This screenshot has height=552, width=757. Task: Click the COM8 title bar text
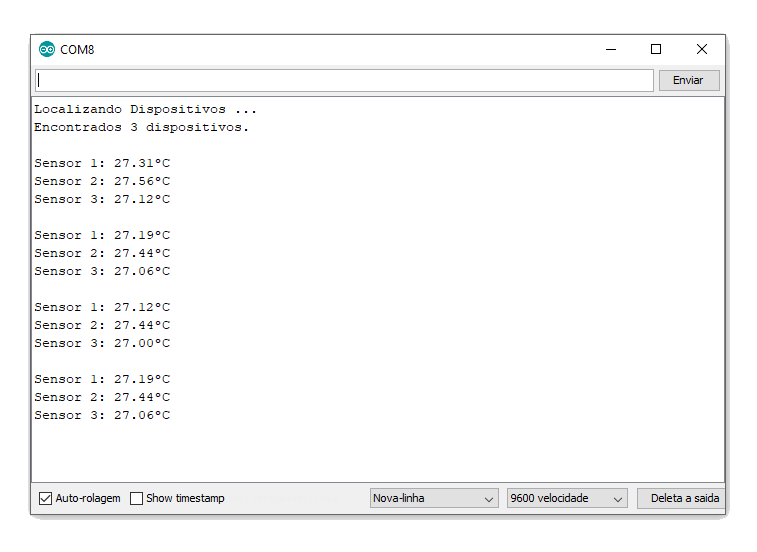77,50
